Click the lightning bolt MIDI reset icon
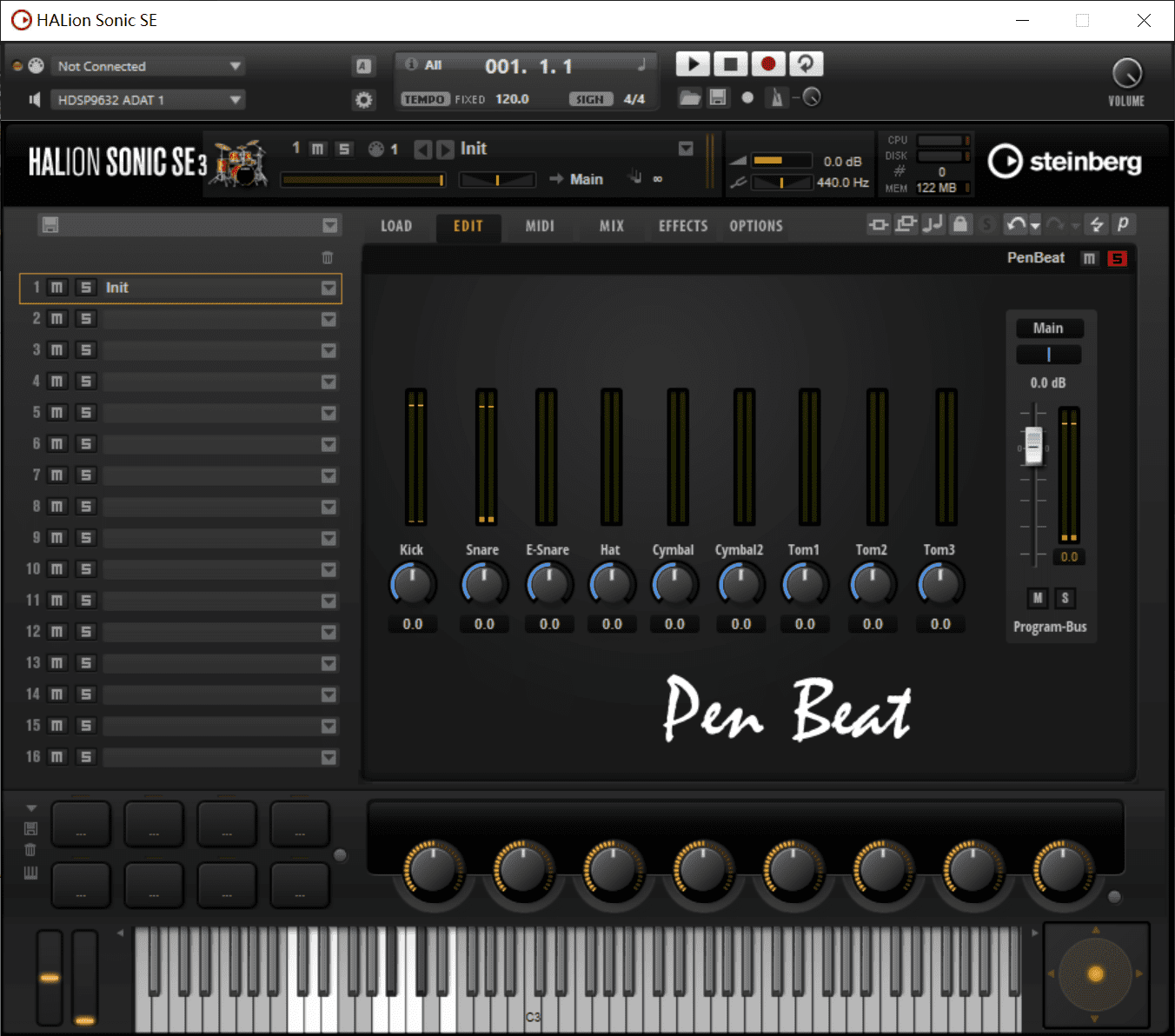This screenshot has height=1036, width=1175. [x=1096, y=225]
